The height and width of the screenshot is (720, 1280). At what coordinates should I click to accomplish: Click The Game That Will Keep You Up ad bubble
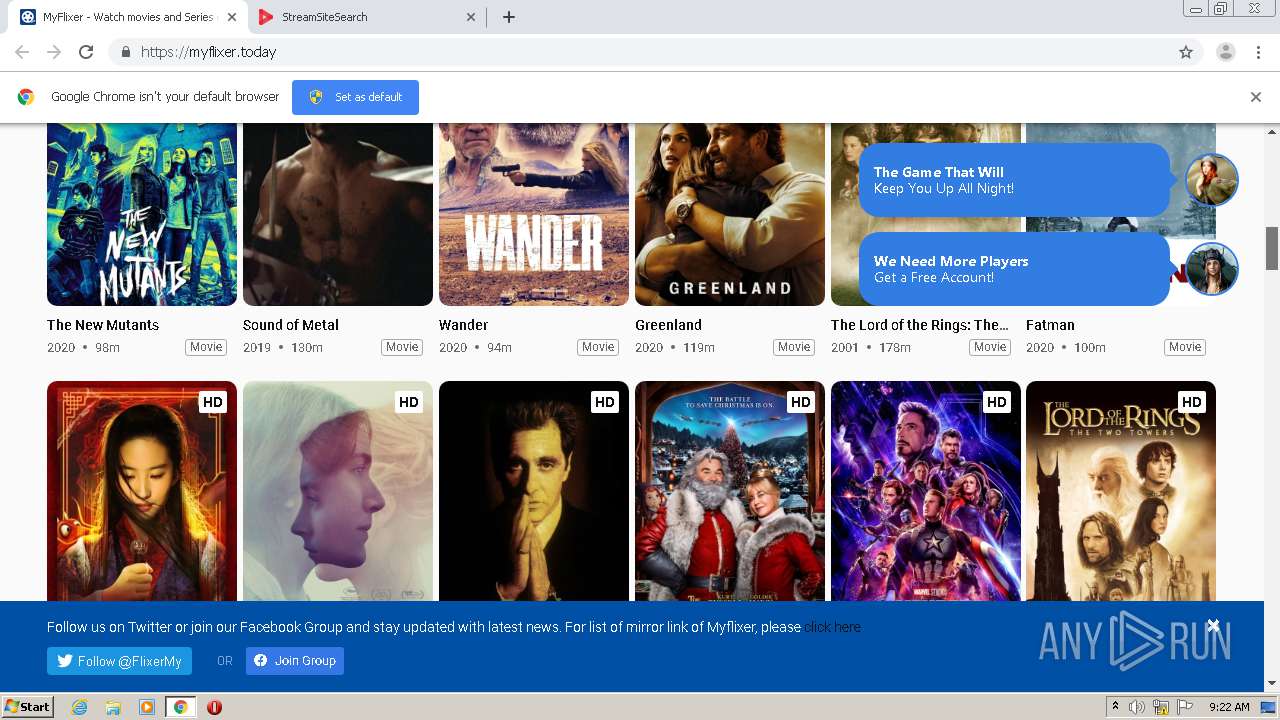click(x=1014, y=180)
